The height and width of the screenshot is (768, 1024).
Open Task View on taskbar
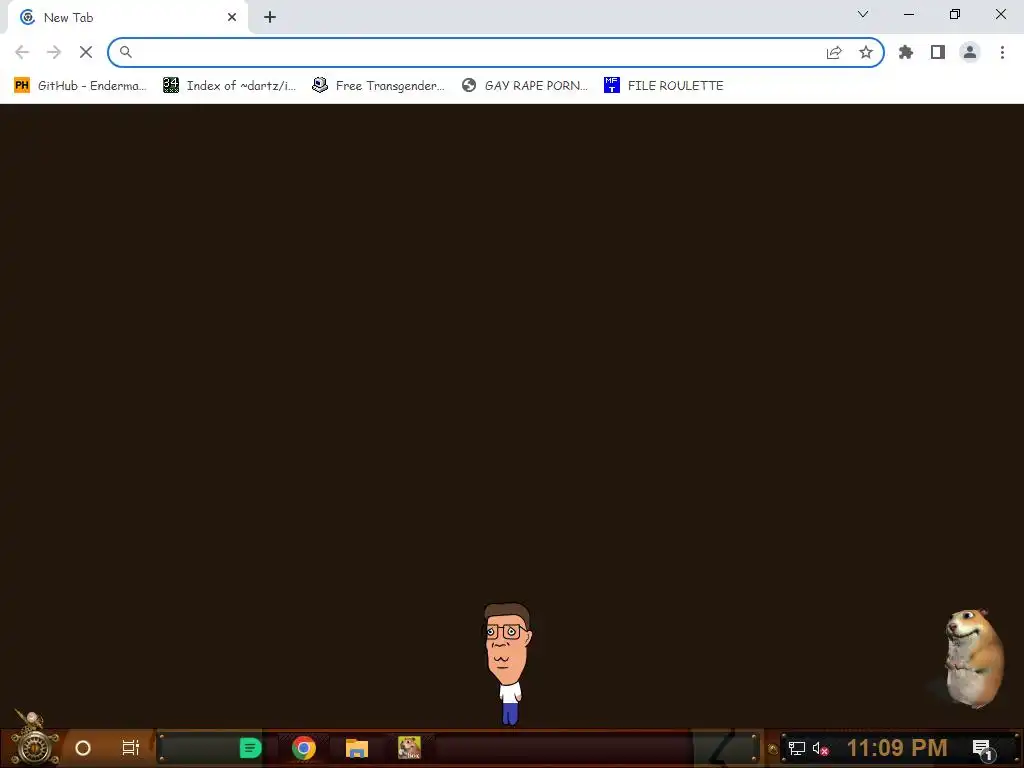pos(131,748)
